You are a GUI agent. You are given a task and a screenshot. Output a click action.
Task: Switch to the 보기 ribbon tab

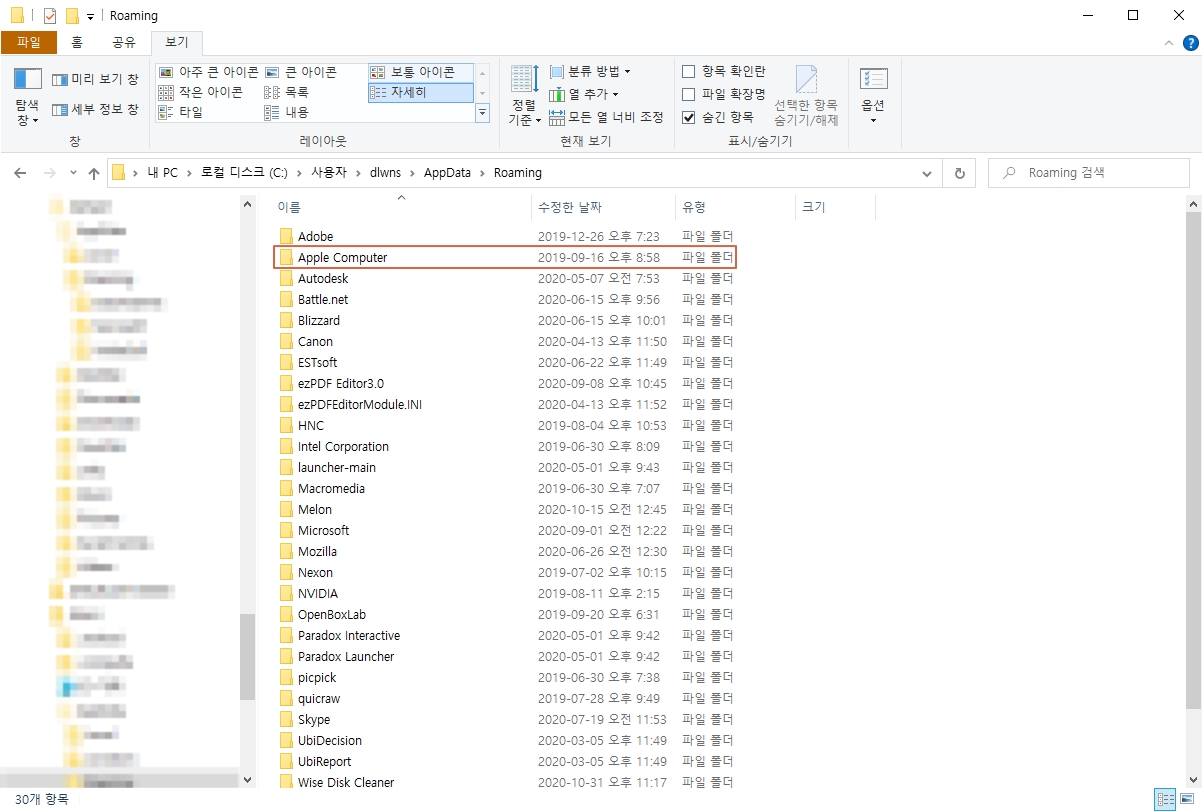click(x=176, y=43)
